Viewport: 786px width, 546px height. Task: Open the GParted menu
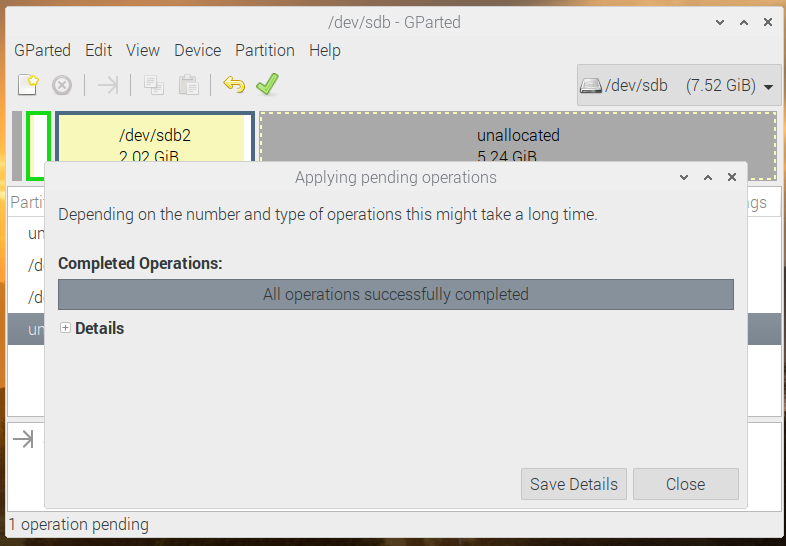[x=43, y=50]
